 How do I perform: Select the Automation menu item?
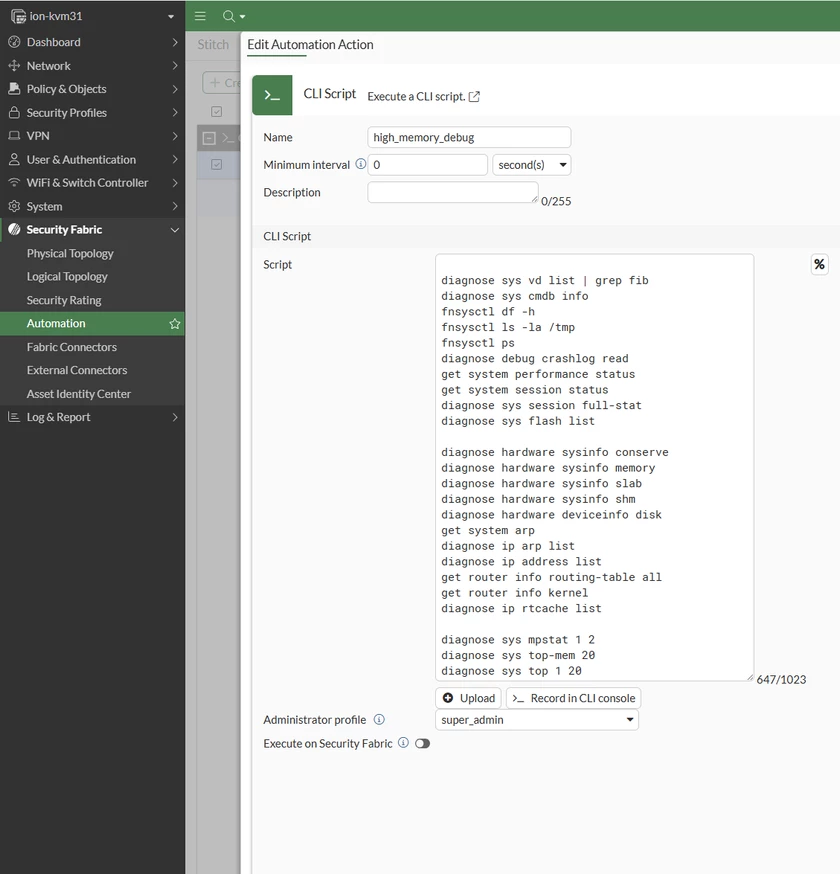[92, 323]
